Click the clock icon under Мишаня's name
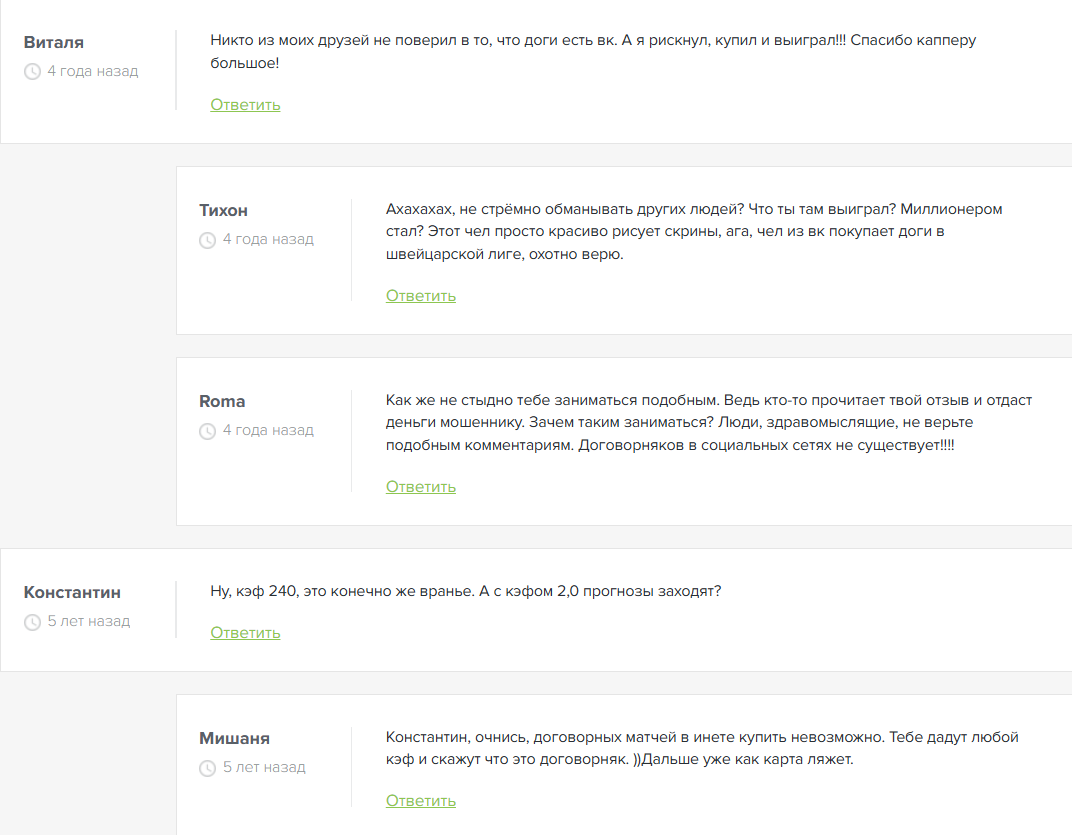The height and width of the screenshot is (835, 1072). pyautogui.click(x=208, y=768)
